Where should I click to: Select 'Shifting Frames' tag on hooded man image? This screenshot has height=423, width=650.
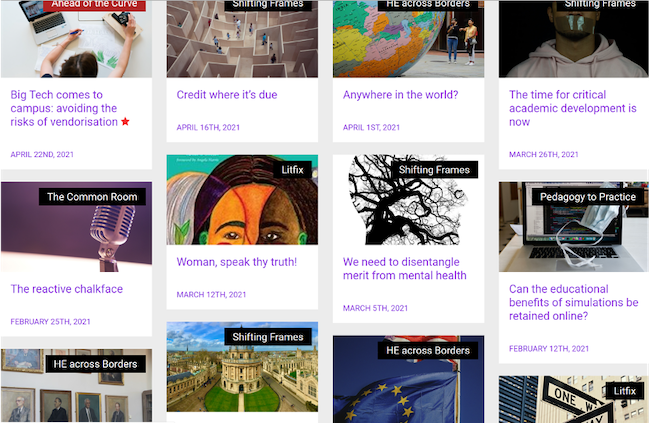tap(600, 5)
